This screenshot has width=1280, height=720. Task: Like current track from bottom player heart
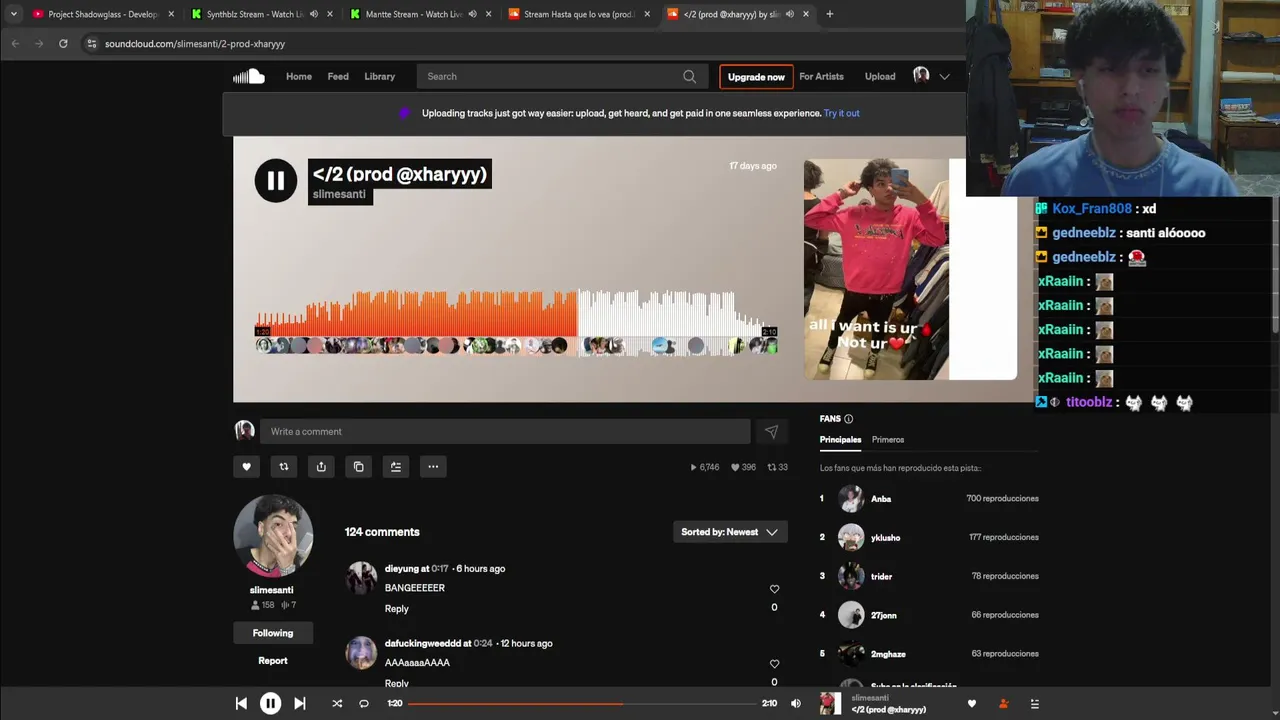pos(971,703)
